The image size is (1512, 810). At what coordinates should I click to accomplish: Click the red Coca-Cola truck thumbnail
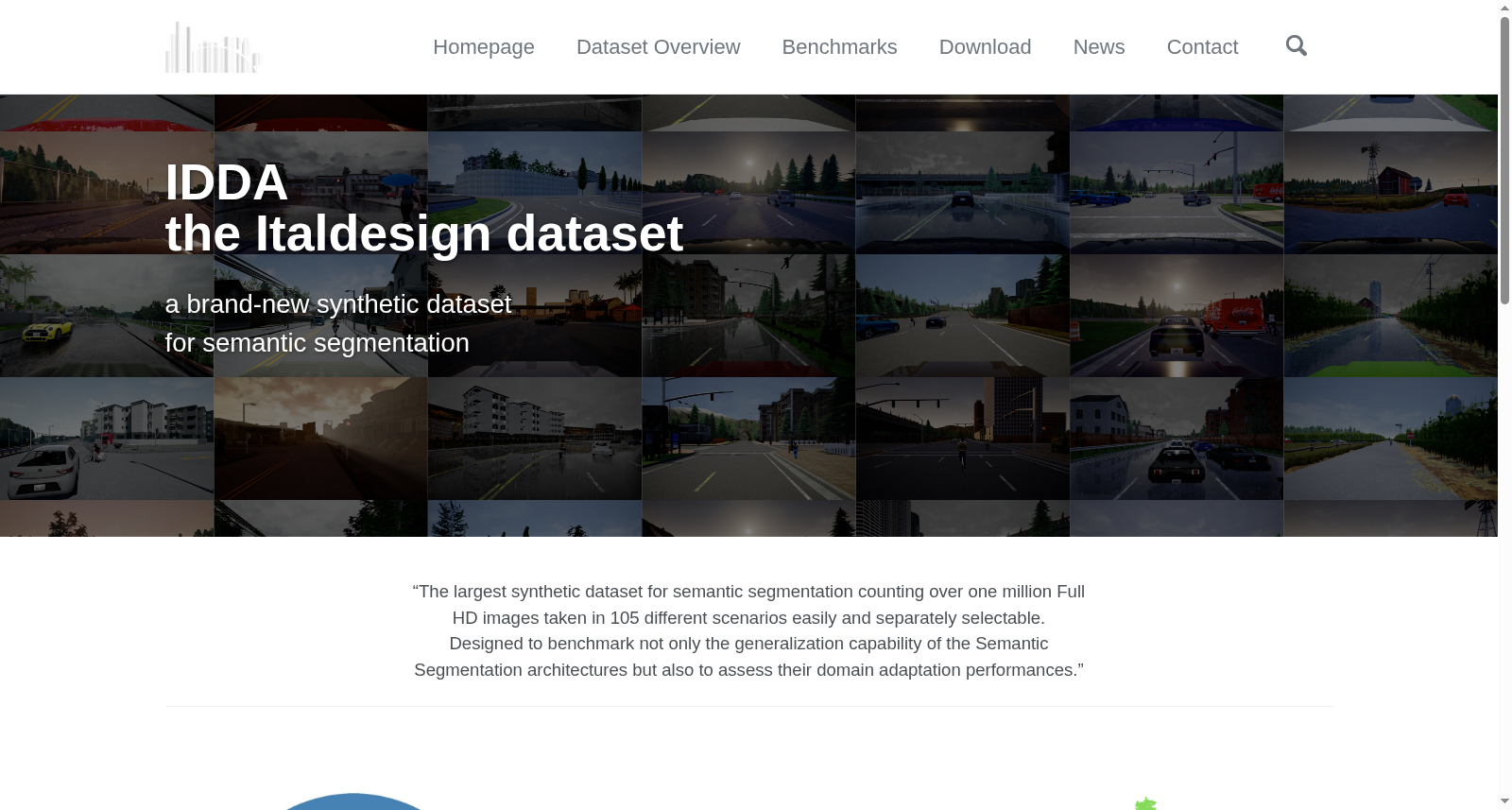(x=1177, y=316)
